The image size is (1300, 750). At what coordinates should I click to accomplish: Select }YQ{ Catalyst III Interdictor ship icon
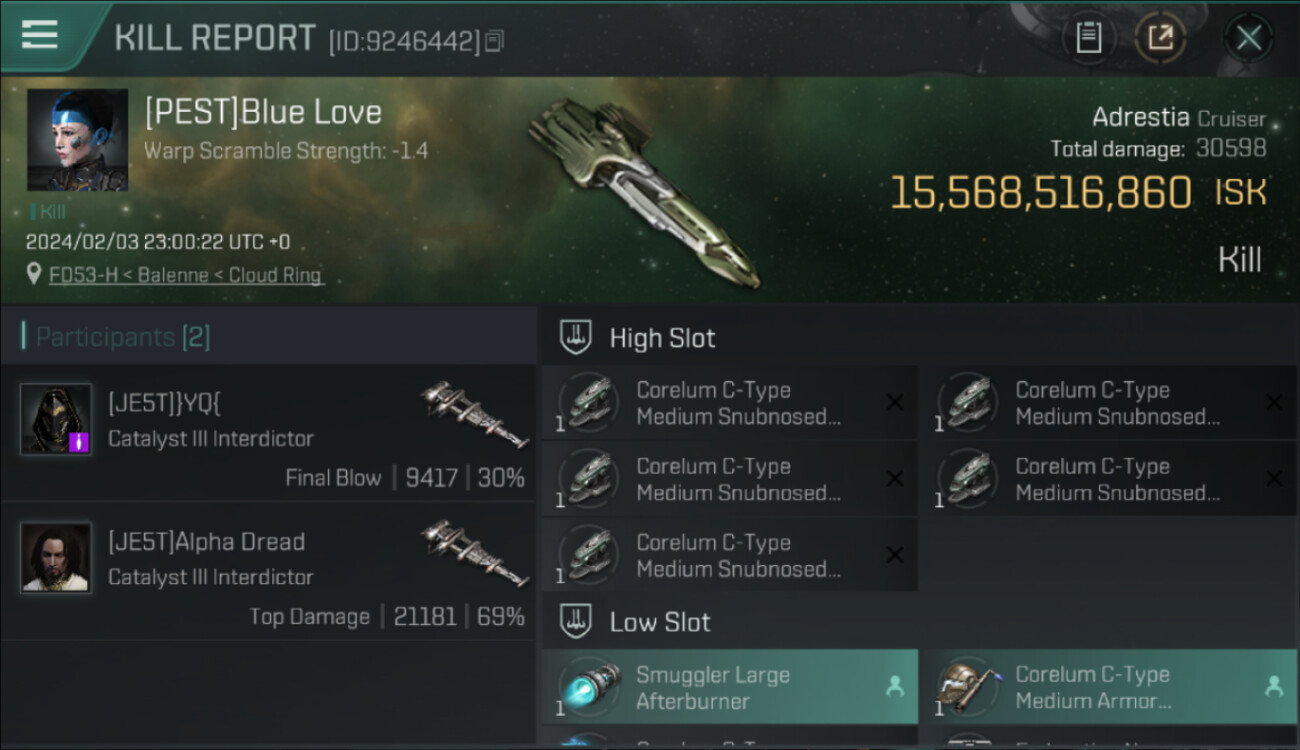475,414
